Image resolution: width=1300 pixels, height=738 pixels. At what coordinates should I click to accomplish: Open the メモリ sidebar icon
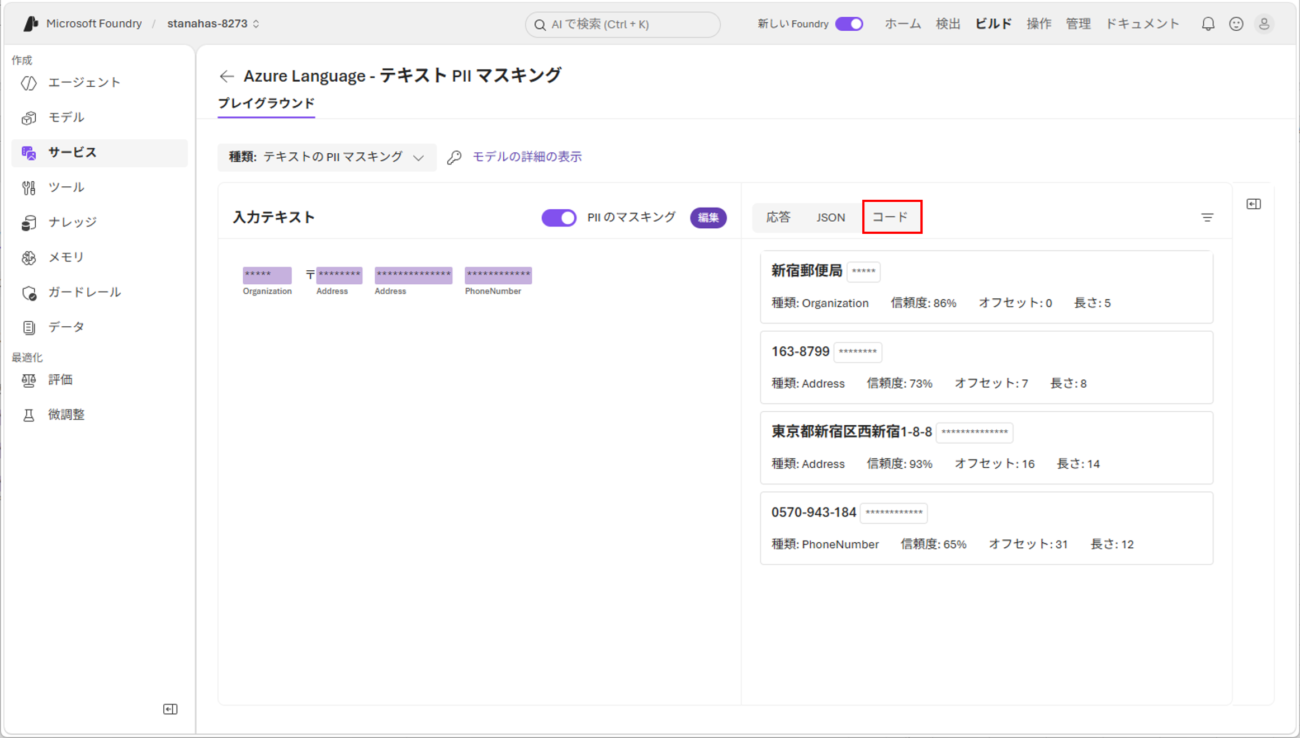pyautogui.click(x=29, y=258)
